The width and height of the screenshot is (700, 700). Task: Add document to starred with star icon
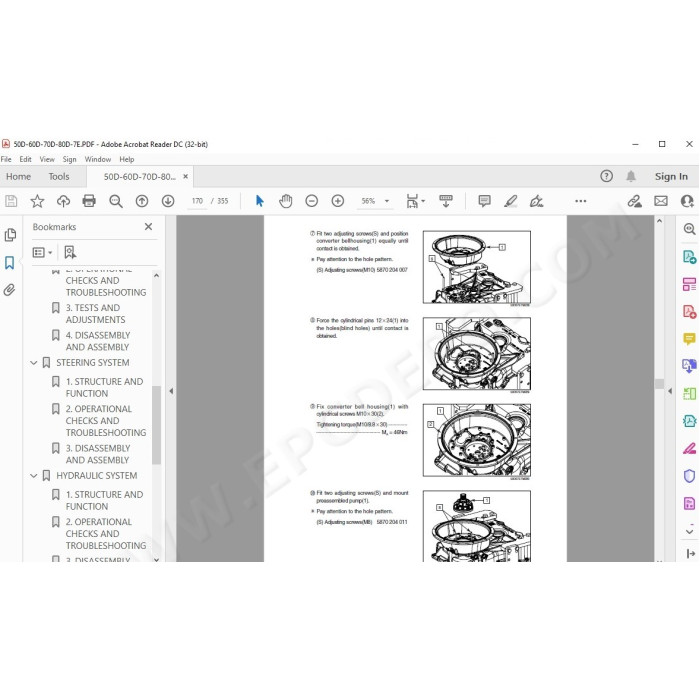[37, 201]
